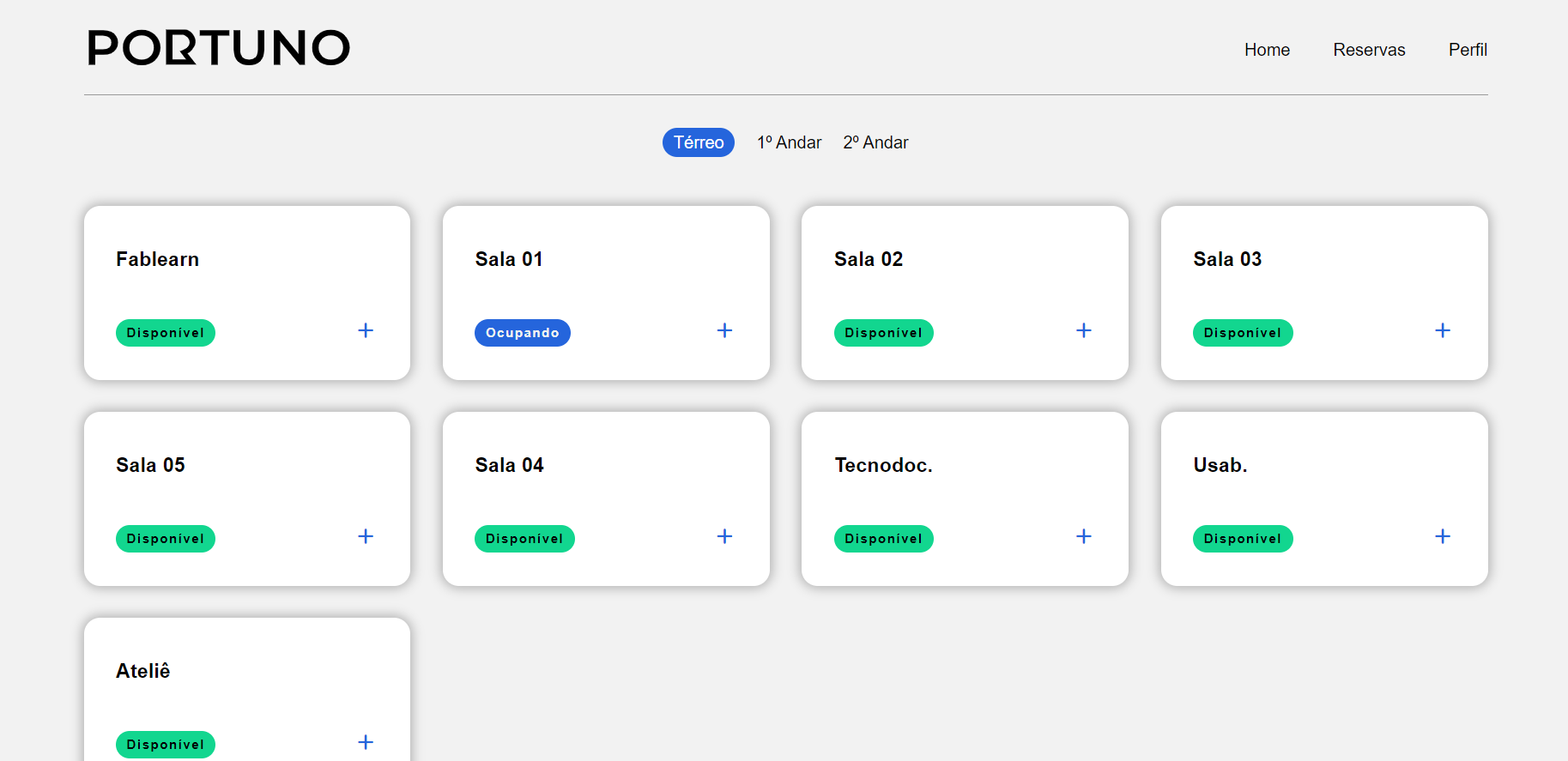Image resolution: width=1568 pixels, height=761 pixels.
Task: Click the plus icon for Sala 02
Action: pyautogui.click(x=1083, y=330)
